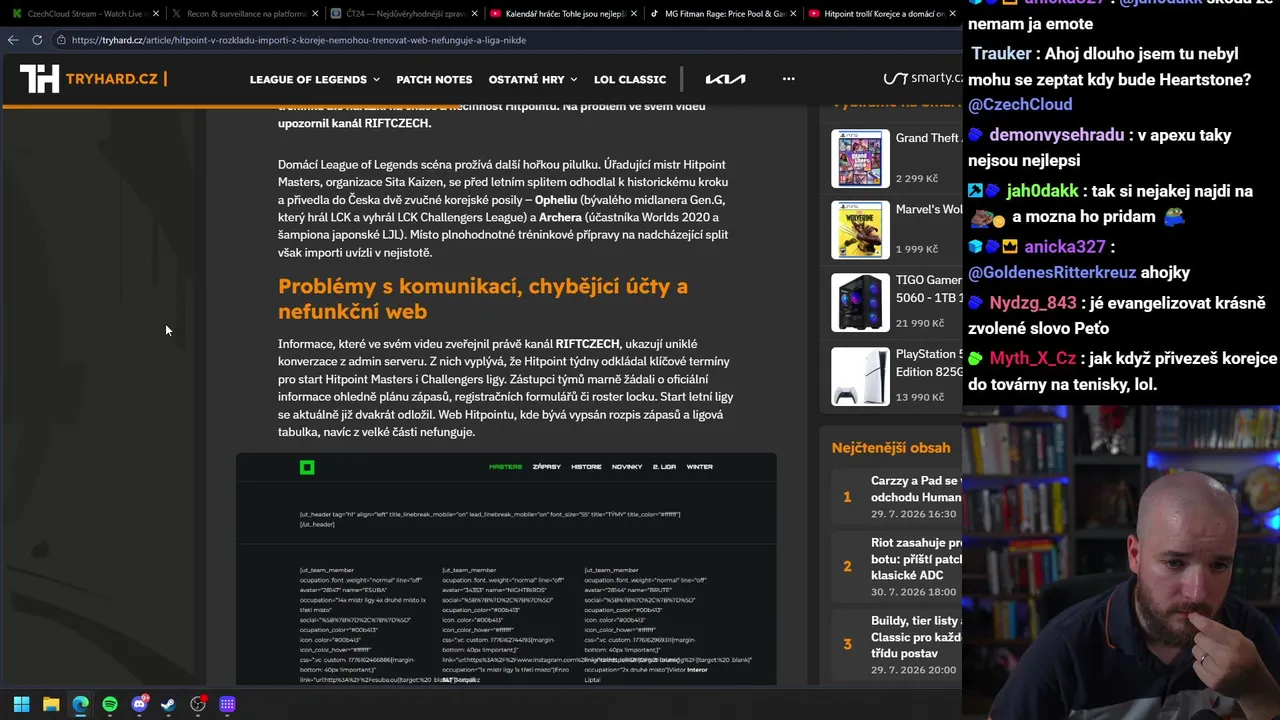Go back to the previous page

pos(13,40)
